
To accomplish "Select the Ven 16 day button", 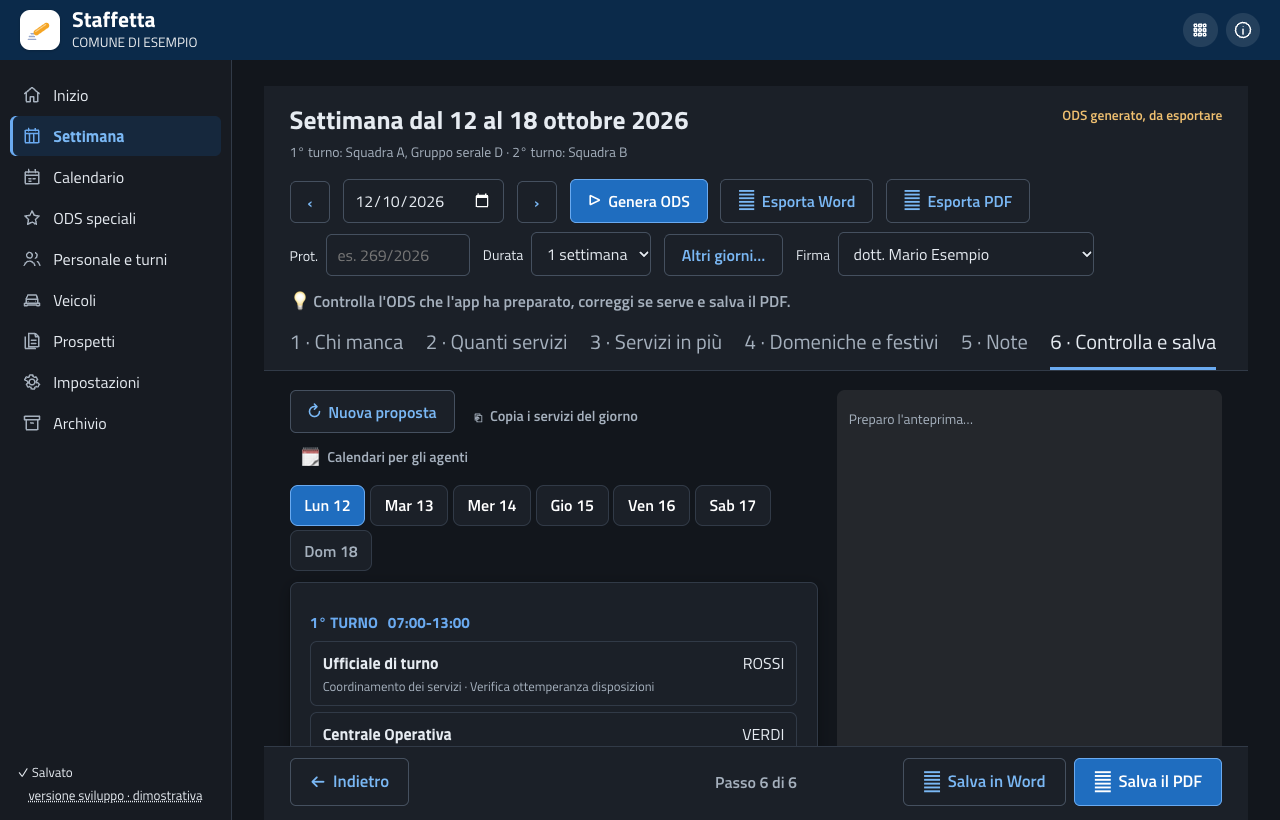I will click(652, 505).
